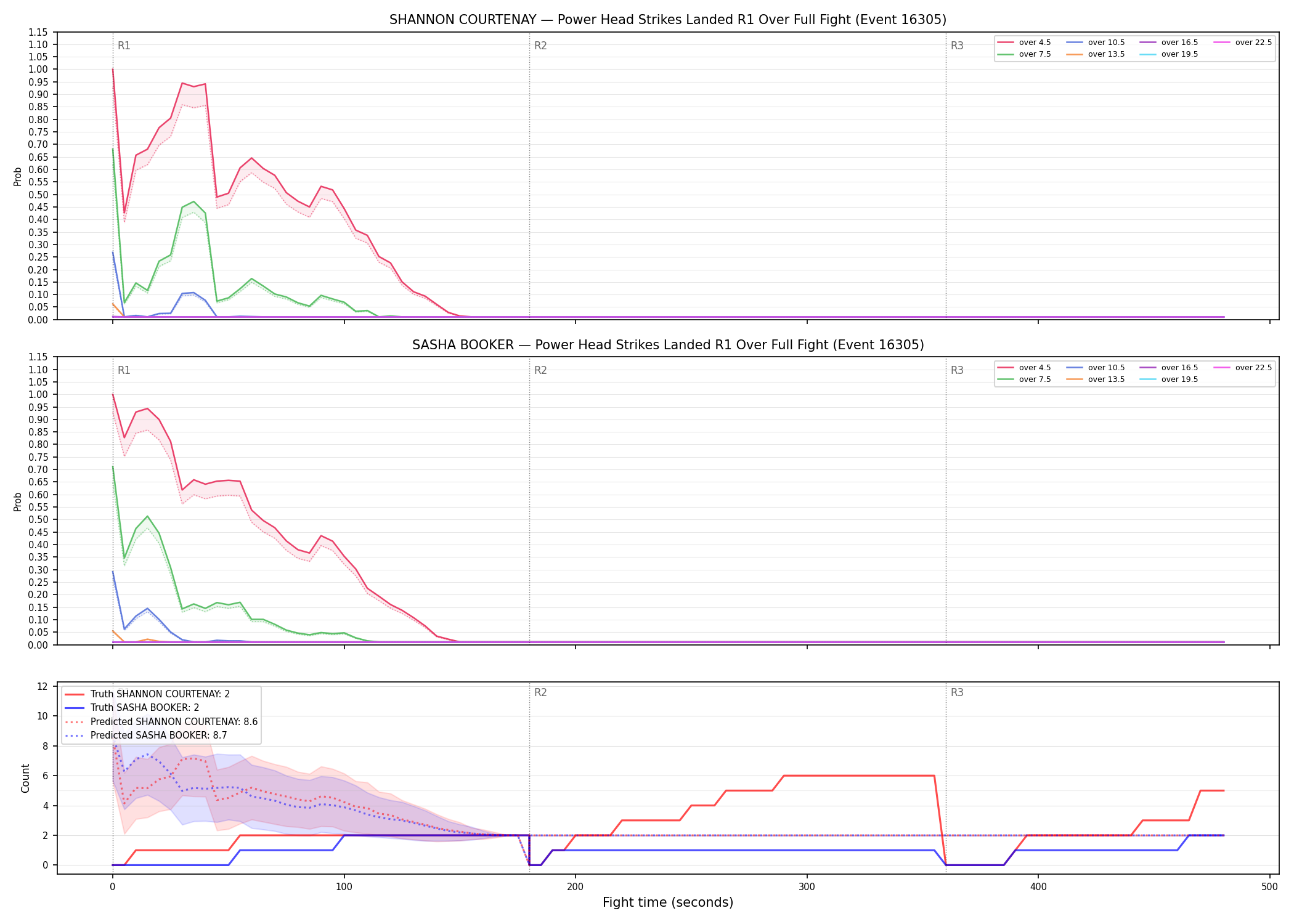Pick 'over 19.5' in the Sasha Booker legend
1294x924 pixels.
tap(1169, 379)
